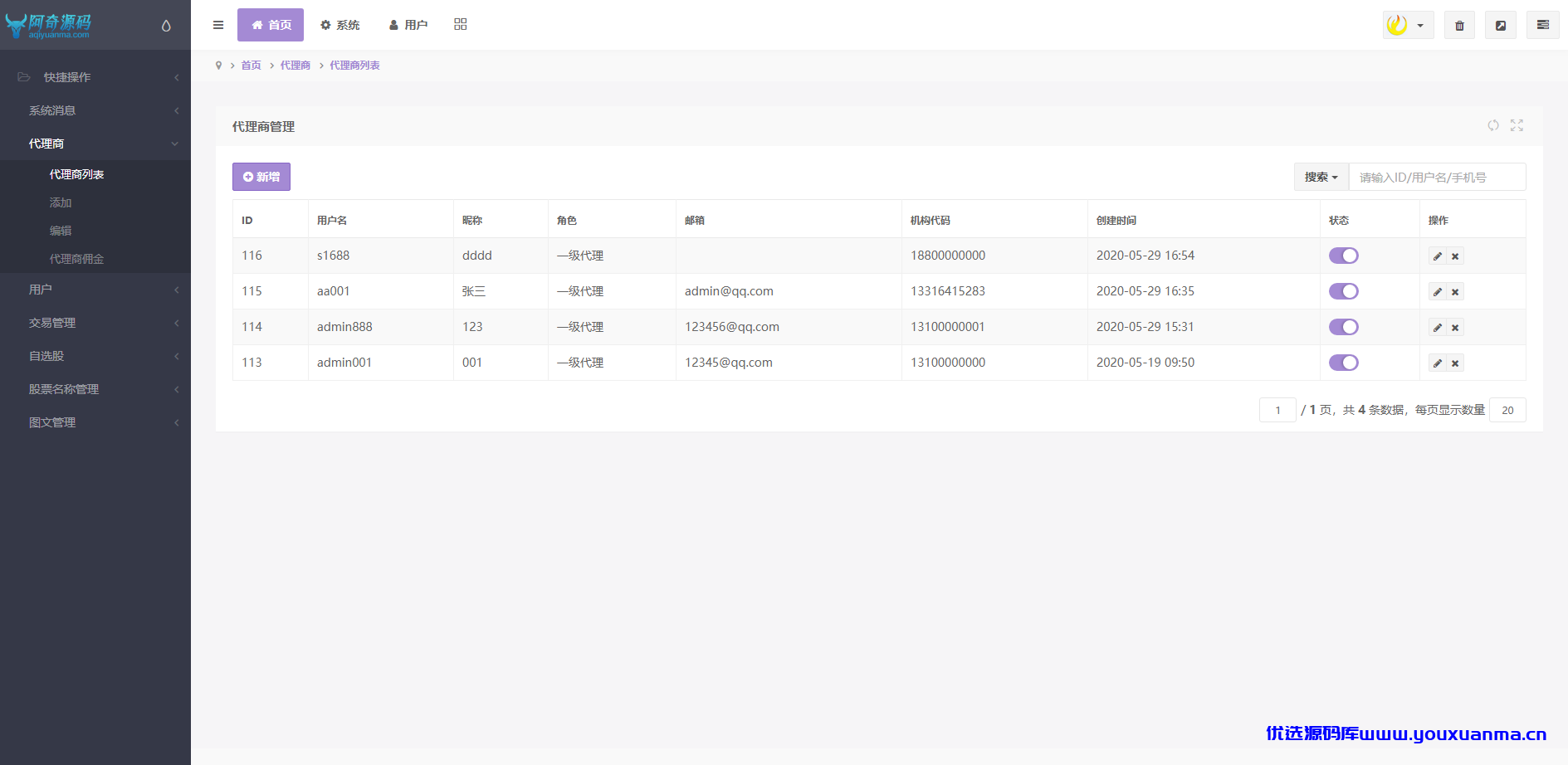Edit agent aa001 with pencil icon
This screenshot has width=1568, height=765.
[x=1438, y=292]
